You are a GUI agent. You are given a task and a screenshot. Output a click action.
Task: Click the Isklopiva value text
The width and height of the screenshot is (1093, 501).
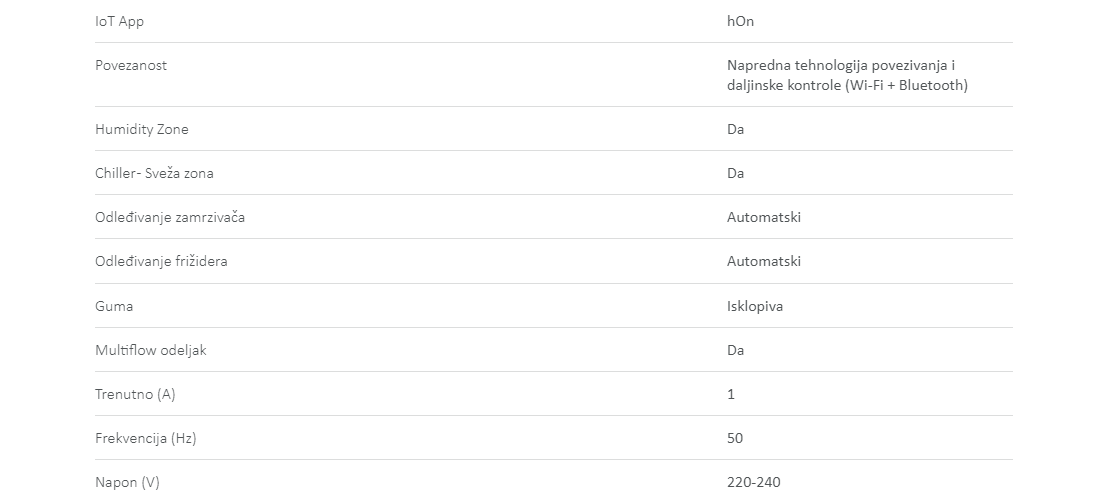755,306
